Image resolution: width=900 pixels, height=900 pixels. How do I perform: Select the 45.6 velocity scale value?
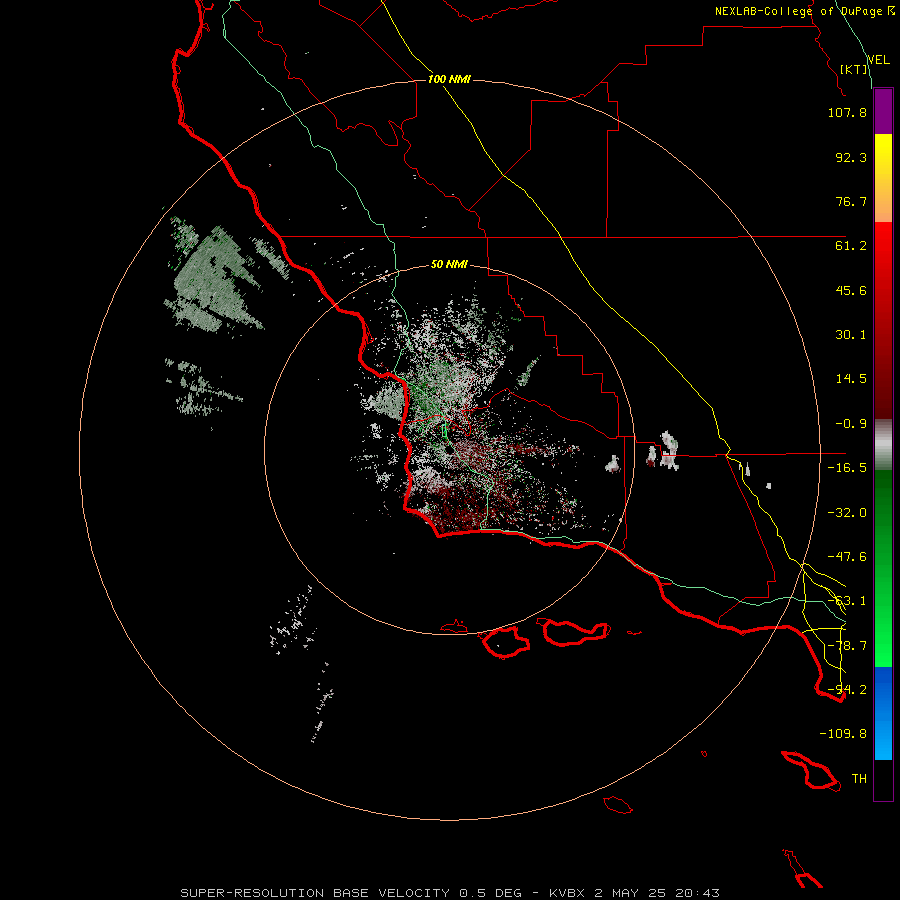pyautogui.click(x=851, y=290)
